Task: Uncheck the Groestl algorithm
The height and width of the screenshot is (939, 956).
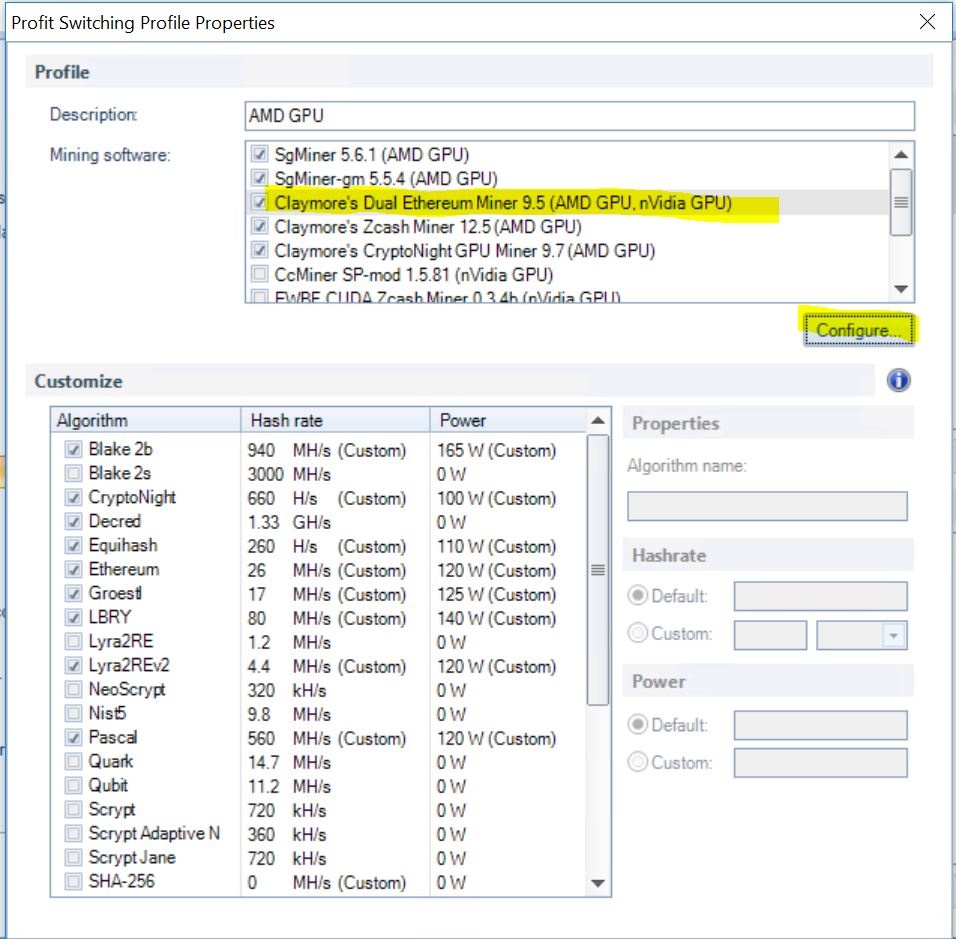Action: 73,593
